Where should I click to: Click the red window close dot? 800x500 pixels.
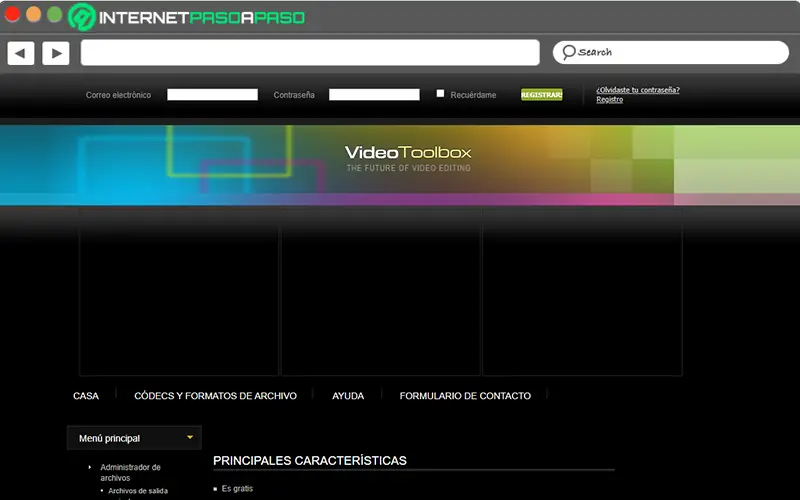[12, 15]
